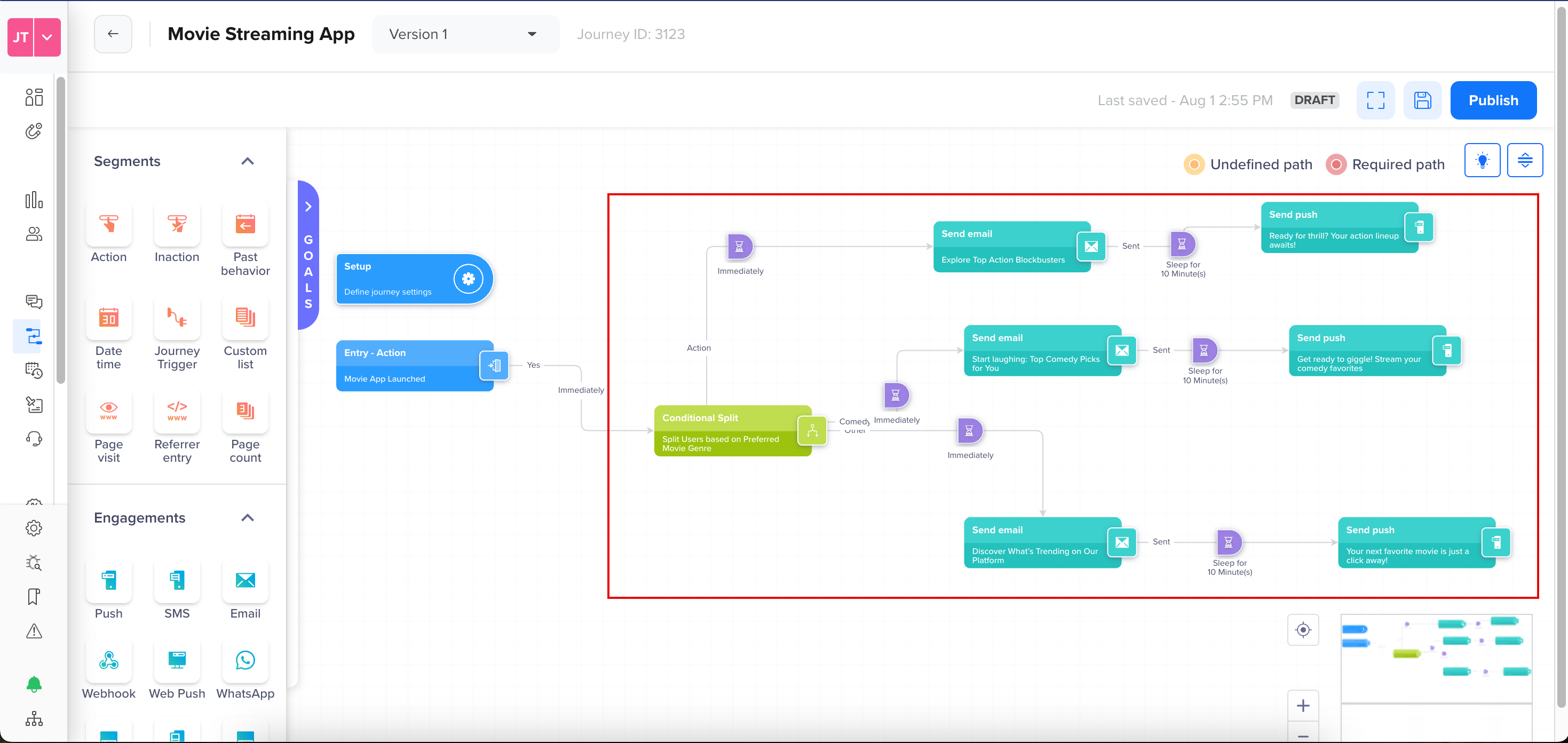Open the Version 1 dropdown
Viewport: 1568px width, 743px height.
click(465, 34)
